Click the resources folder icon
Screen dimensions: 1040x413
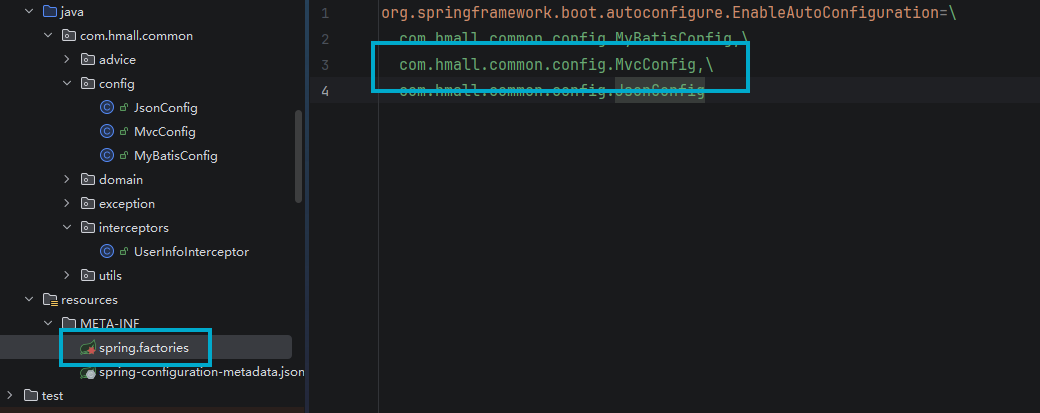pyautogui.click(x=50, y=300)
